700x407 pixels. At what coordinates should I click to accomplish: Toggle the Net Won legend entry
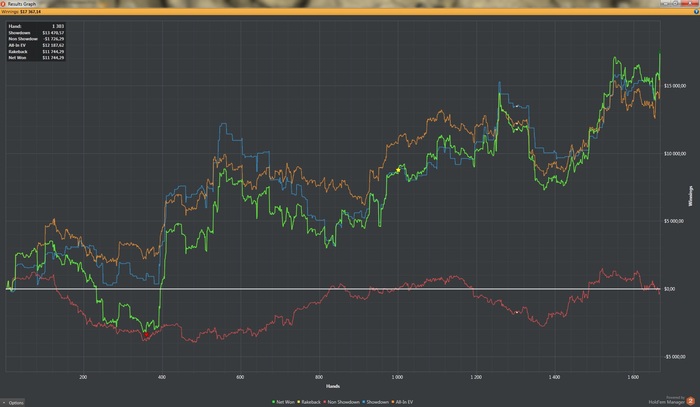tap(283, 402)
